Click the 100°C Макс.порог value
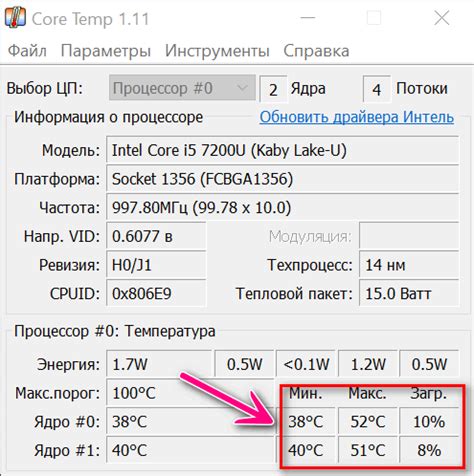The width and height of the screenshot is (474, 476). pos(190,393)
